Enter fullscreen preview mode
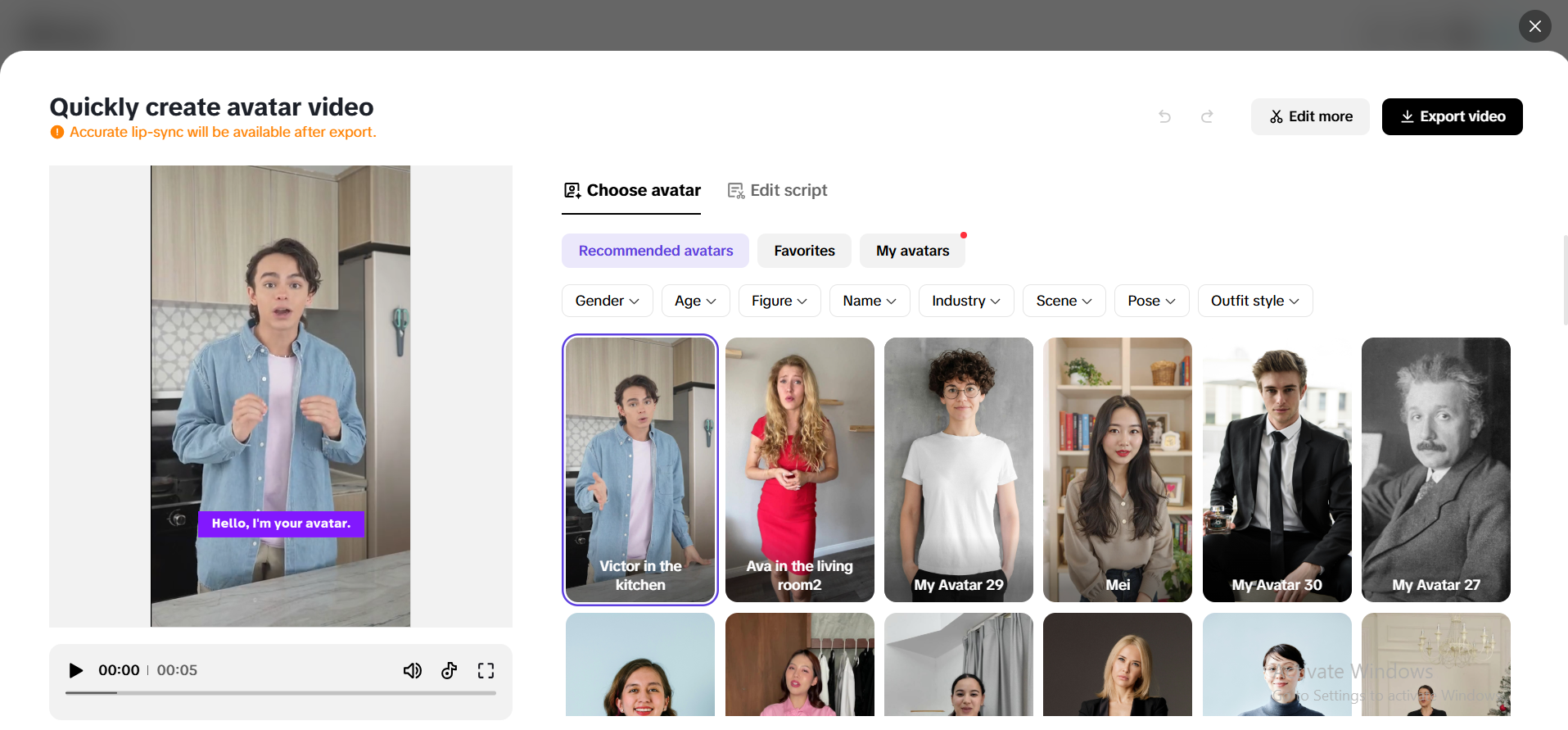1568x730 pixels. 486,670
